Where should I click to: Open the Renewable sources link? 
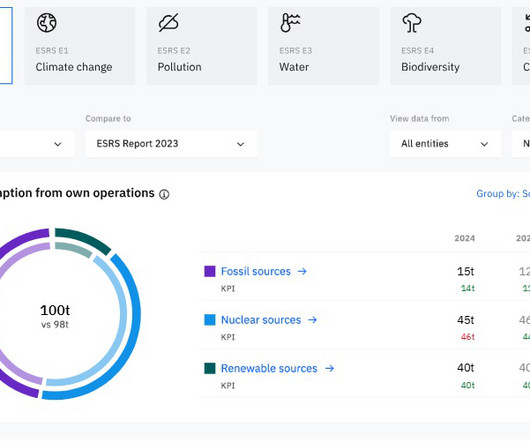[269, 368]
